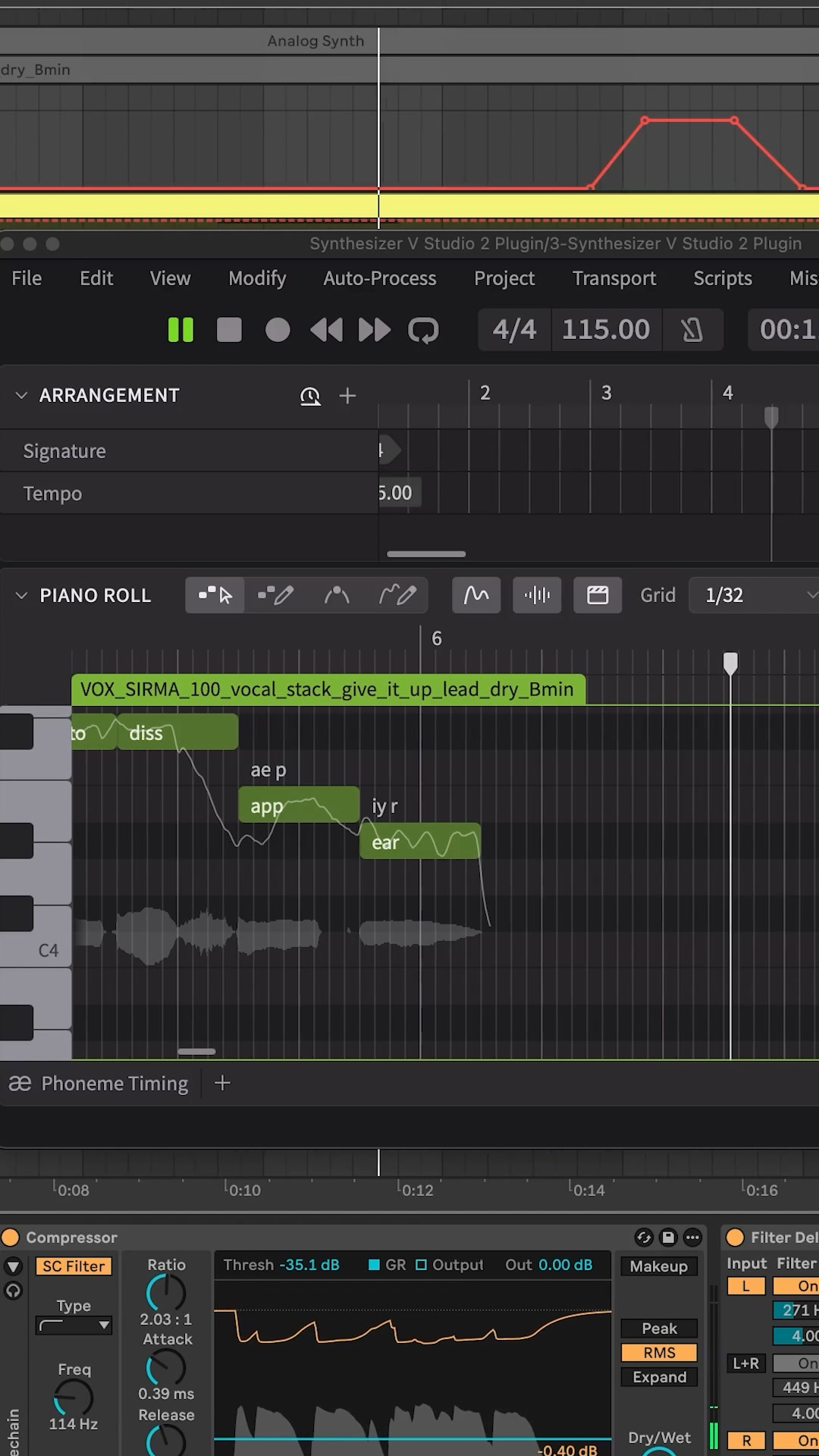819x1456 pixels.
Task: Open the Auto-Process menu
Action: coord(380,278)
